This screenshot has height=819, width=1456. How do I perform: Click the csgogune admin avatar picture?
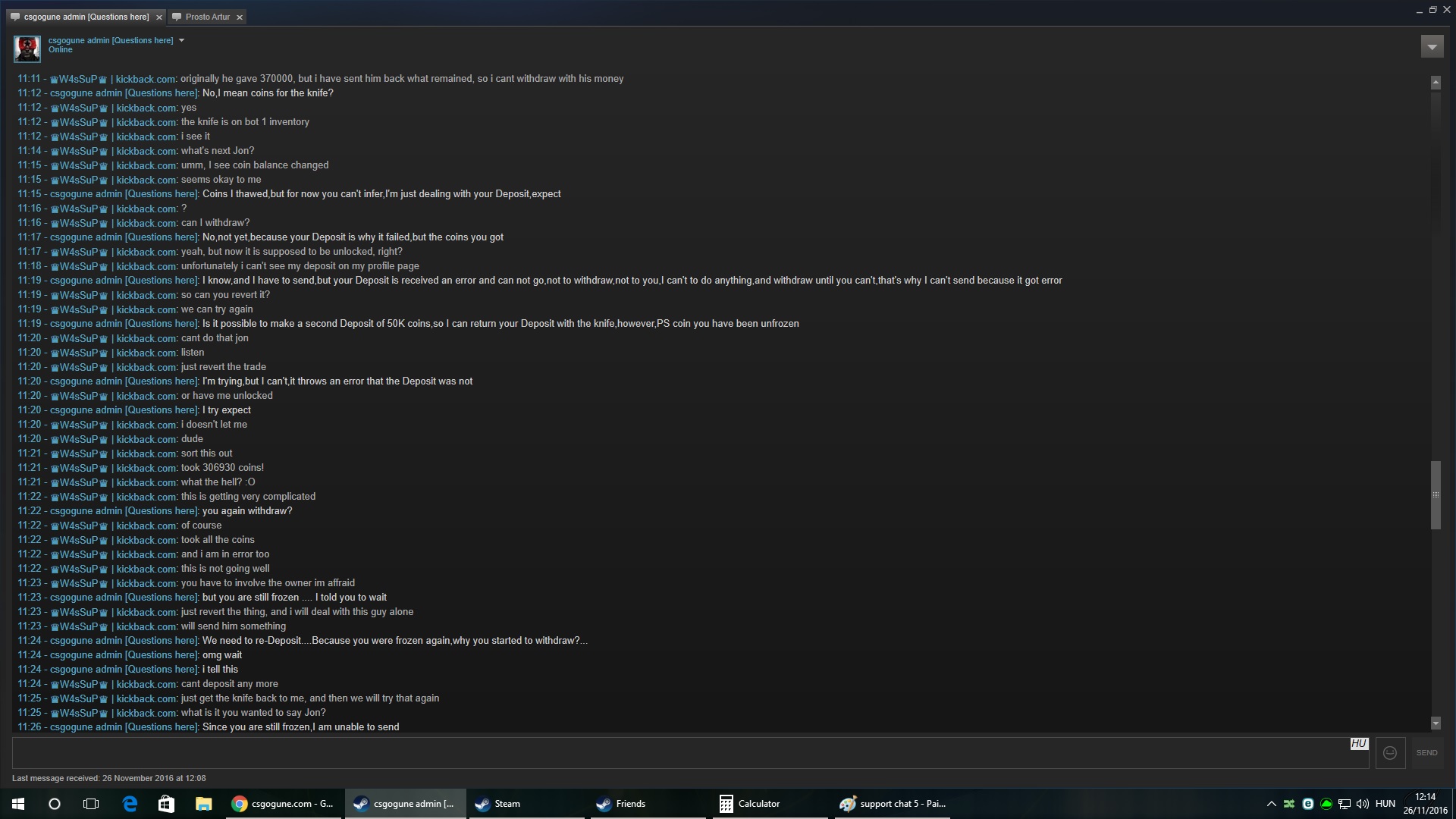(x=27, y=49)
